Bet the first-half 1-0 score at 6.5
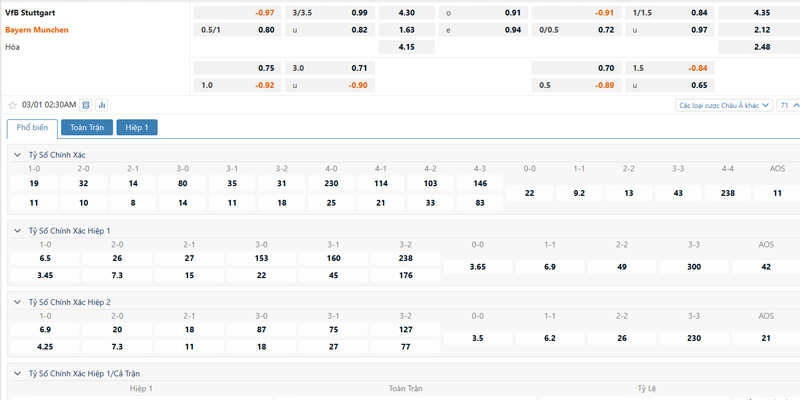 tap(45, 259)
